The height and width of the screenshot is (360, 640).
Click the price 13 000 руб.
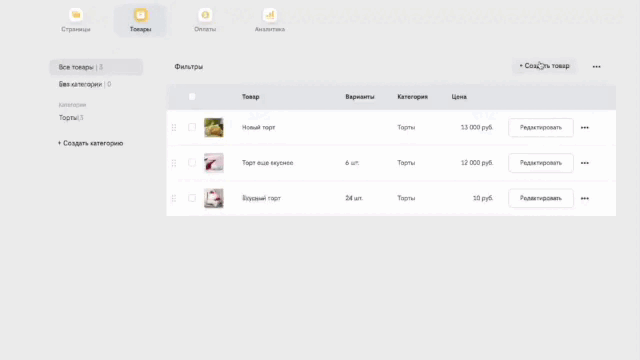477,128
